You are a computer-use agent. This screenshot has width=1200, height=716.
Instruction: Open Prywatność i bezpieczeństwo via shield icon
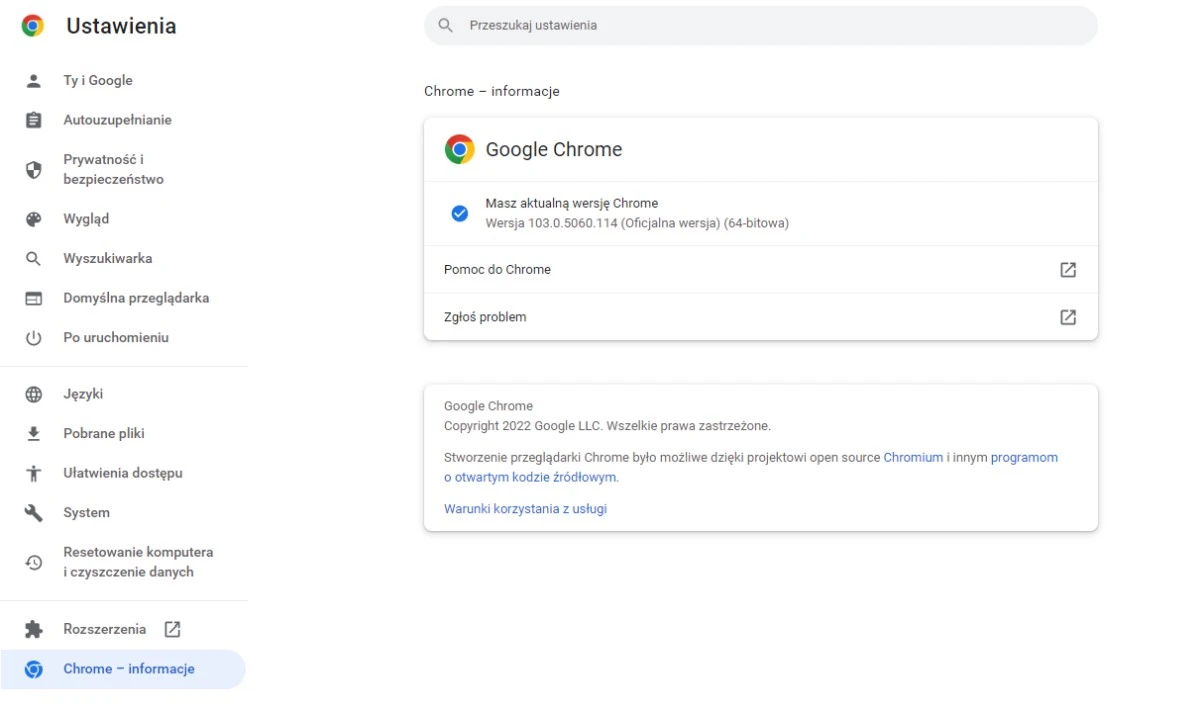33,168
